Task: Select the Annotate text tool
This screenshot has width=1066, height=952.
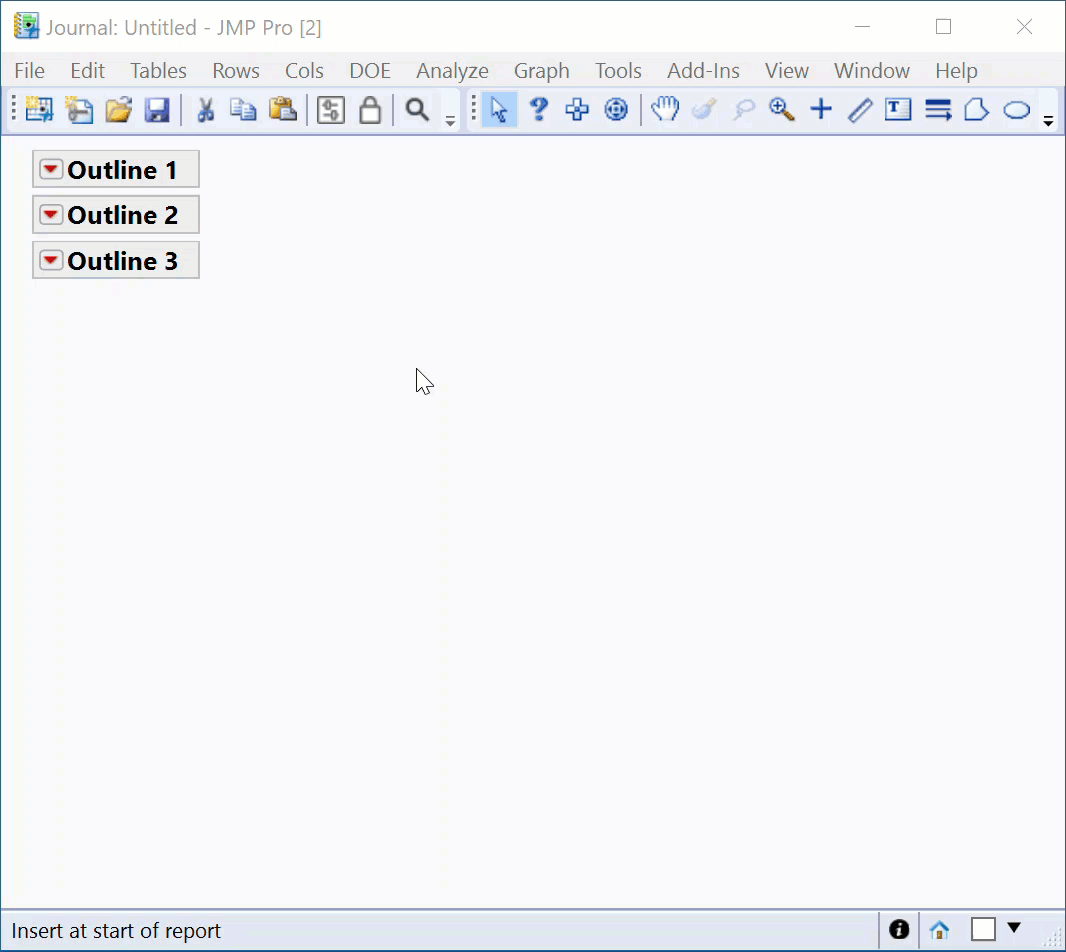Action: pyautogui.click(x=898, y=109)
